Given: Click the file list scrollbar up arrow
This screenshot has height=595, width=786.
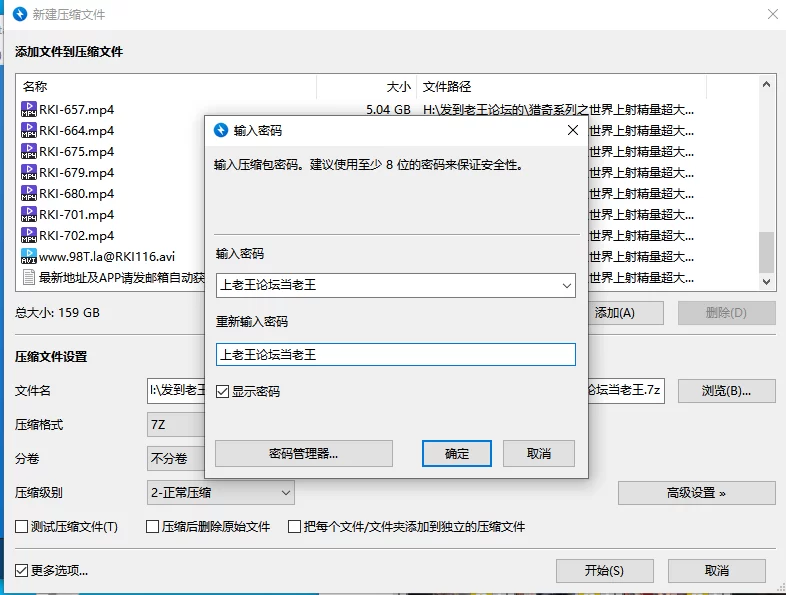Looking at the screenshot, I should click(x=766, y=85).
